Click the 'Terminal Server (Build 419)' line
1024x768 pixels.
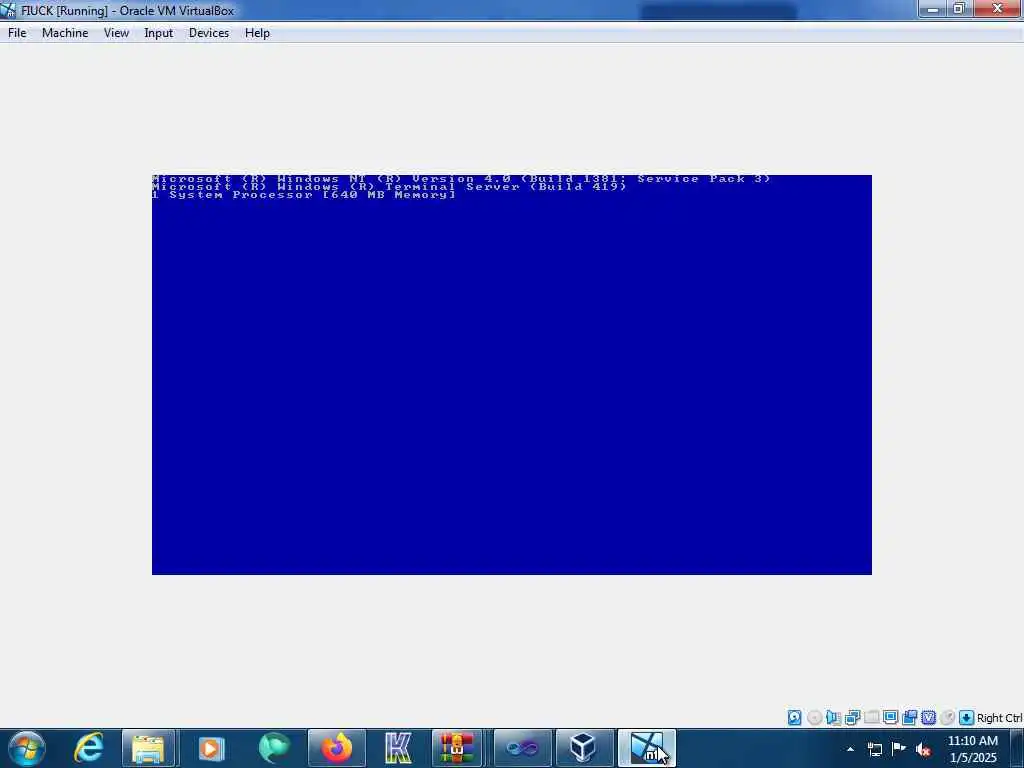(389, 186)
